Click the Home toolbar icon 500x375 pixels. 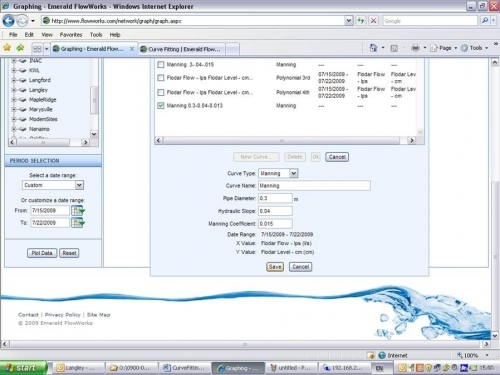click(x=373, y=48)
